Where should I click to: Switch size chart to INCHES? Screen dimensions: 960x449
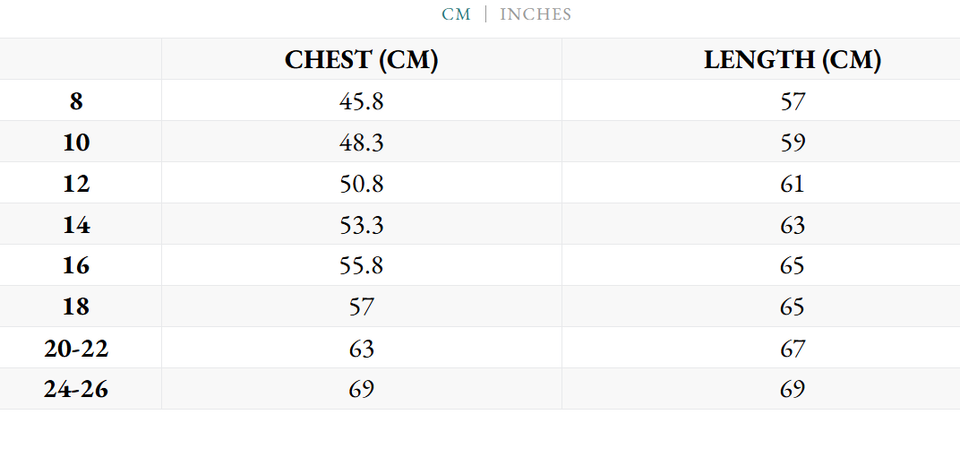(x=535, y=14)
